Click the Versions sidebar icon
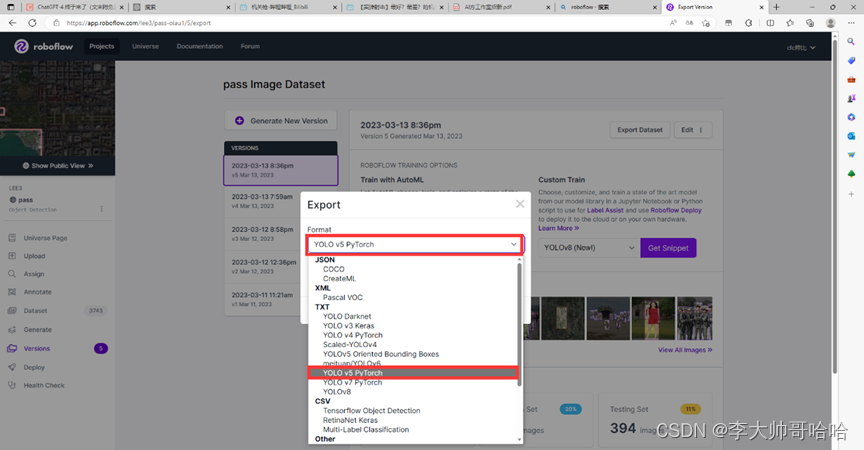Viewport: 864px width, 450px height. [12, 348]
